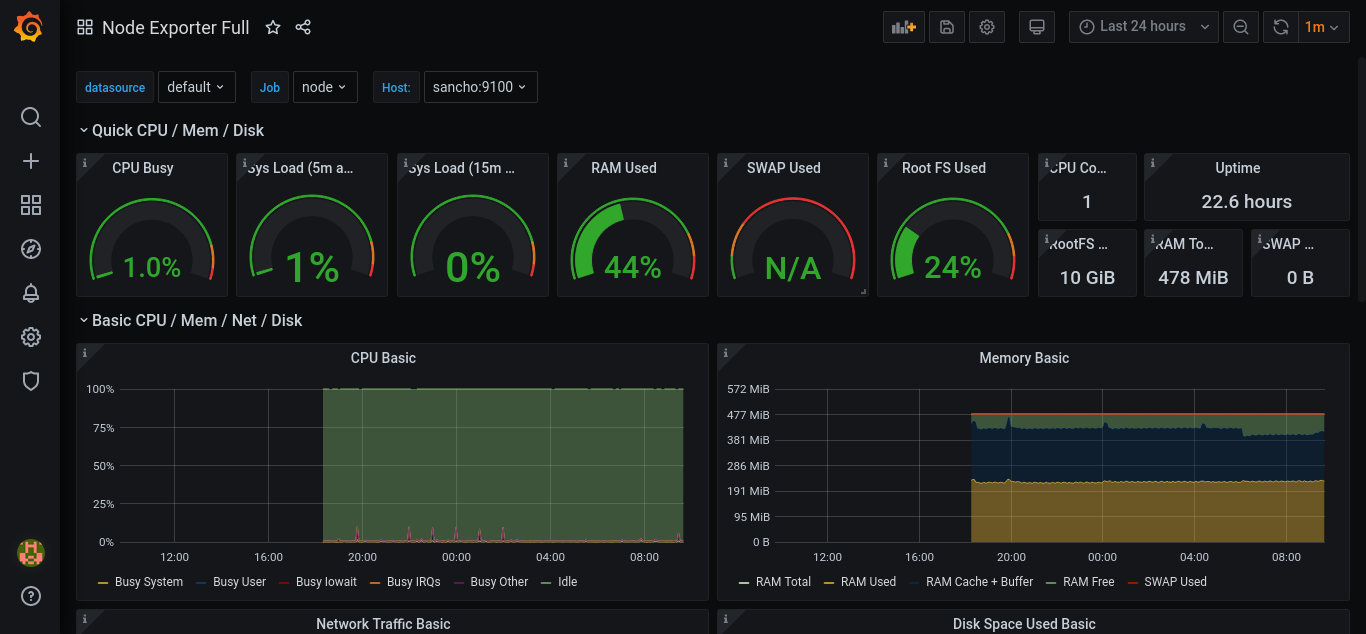Open CPU Busy panel title menu
The width and height of the screenshot is (1366, 634).
click(x=143, y=168)
